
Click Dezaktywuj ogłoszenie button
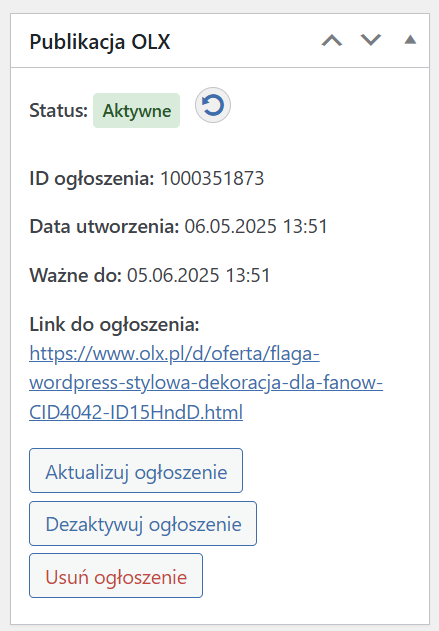(x=143, y=524)
